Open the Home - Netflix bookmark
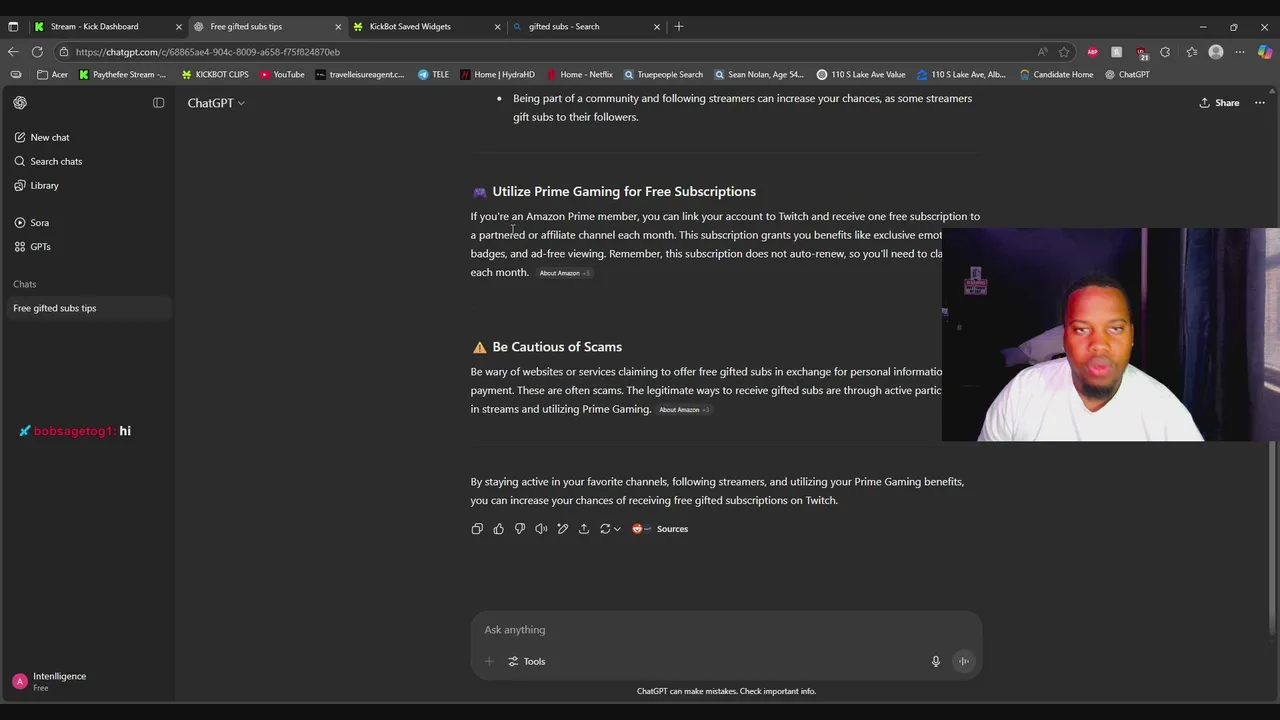The image size is (1280, 720). [x=579, y=75]
